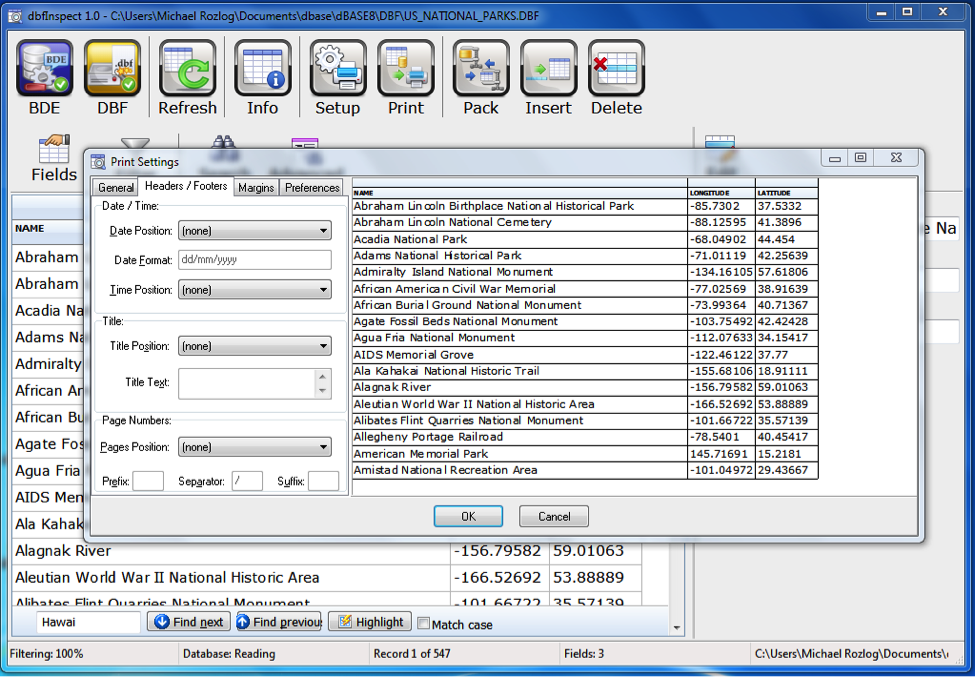Screen dimensions: 975x677
Task: Click file path in status bar
Action: pos(852,654)
